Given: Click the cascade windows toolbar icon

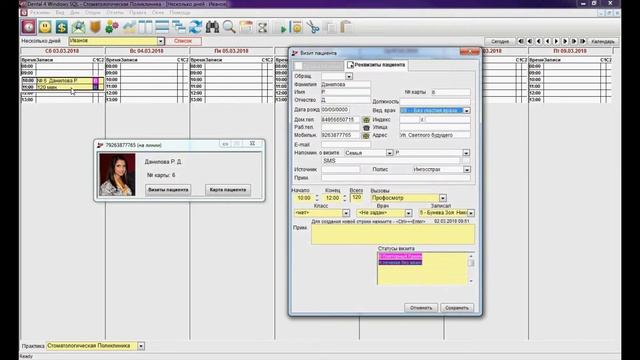Looking at the screenshot, I should point(178,27).
